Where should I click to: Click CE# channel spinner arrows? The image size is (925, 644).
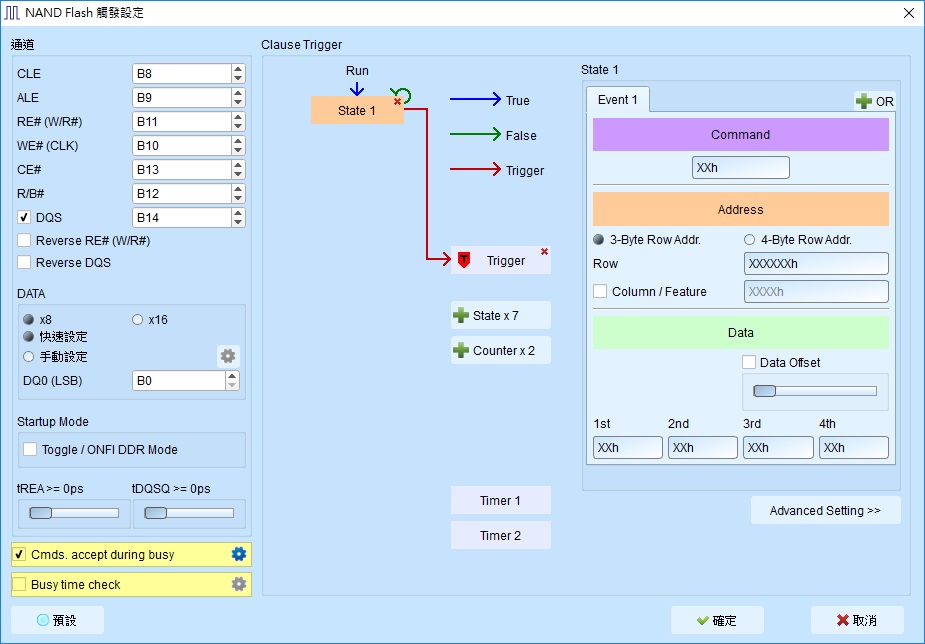point(238,169)
